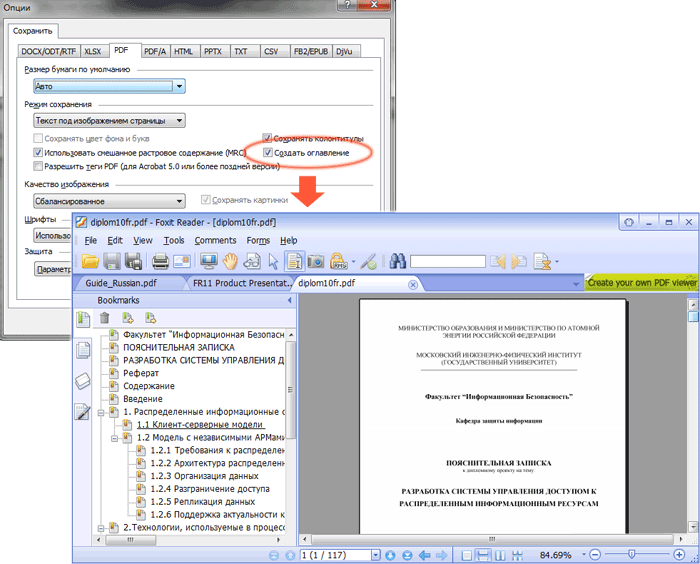The width and height of the screenshot is (700, 564).
Task: Zoom in using the plus icon
Action: pyautogui.click(x=680, y=554)
